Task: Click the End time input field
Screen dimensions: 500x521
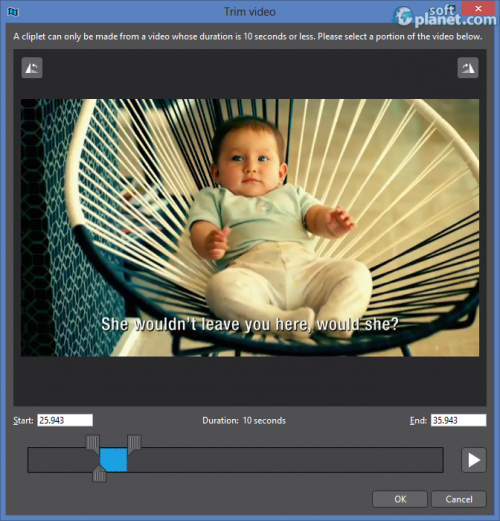Action: tap(458, 420)
